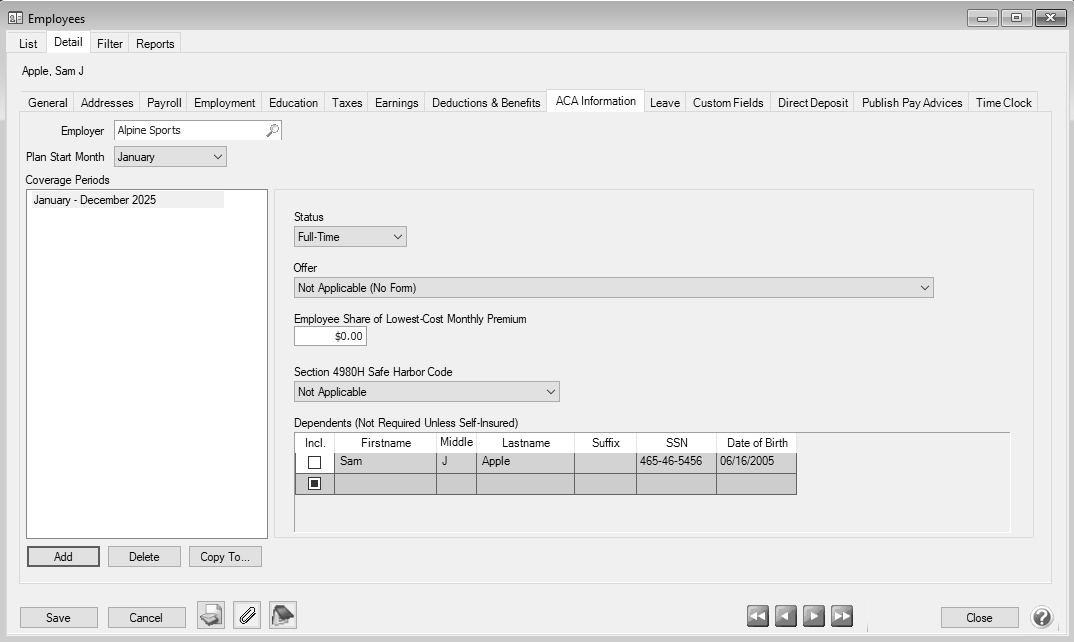Open the General tab
The height and width of the screenshot is (642, 1074).
coord(48,103)
